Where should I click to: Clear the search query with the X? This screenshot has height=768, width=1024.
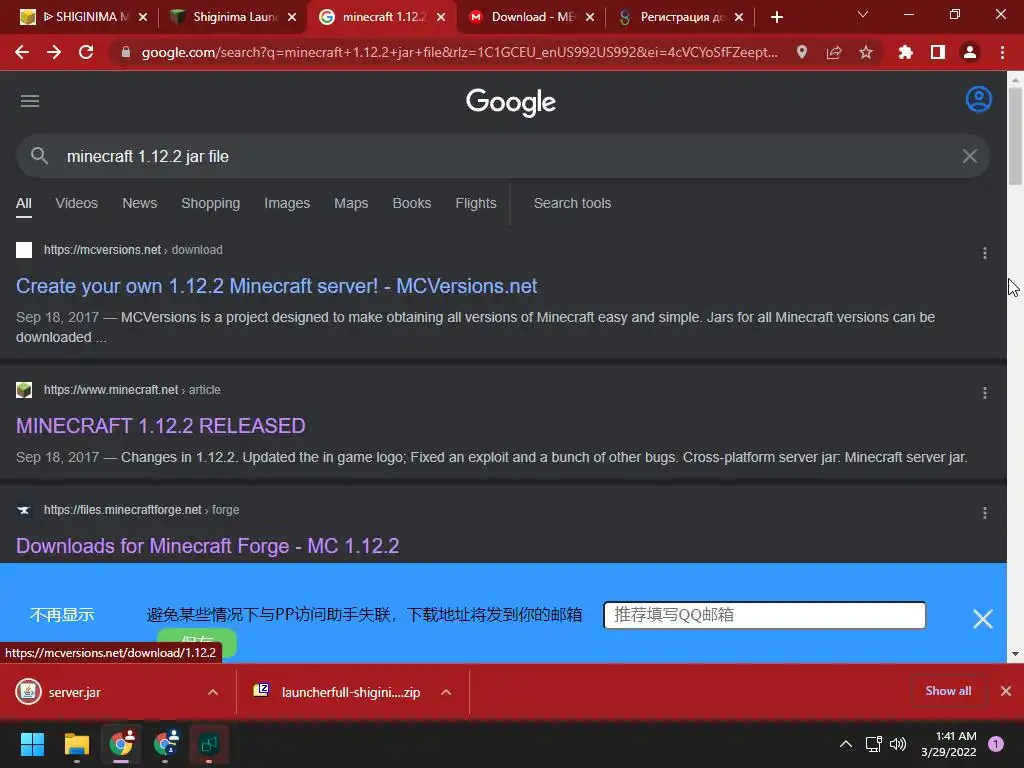(970, 156)
